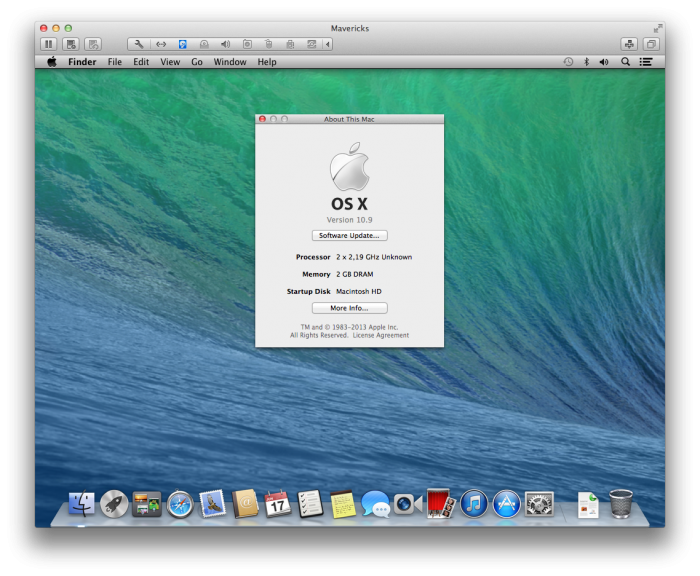Pause the Mavericks virtual machine
Image resolution: width=700 pixels, height=576 pixels.
pyautogui.click(x=48, y=44)
